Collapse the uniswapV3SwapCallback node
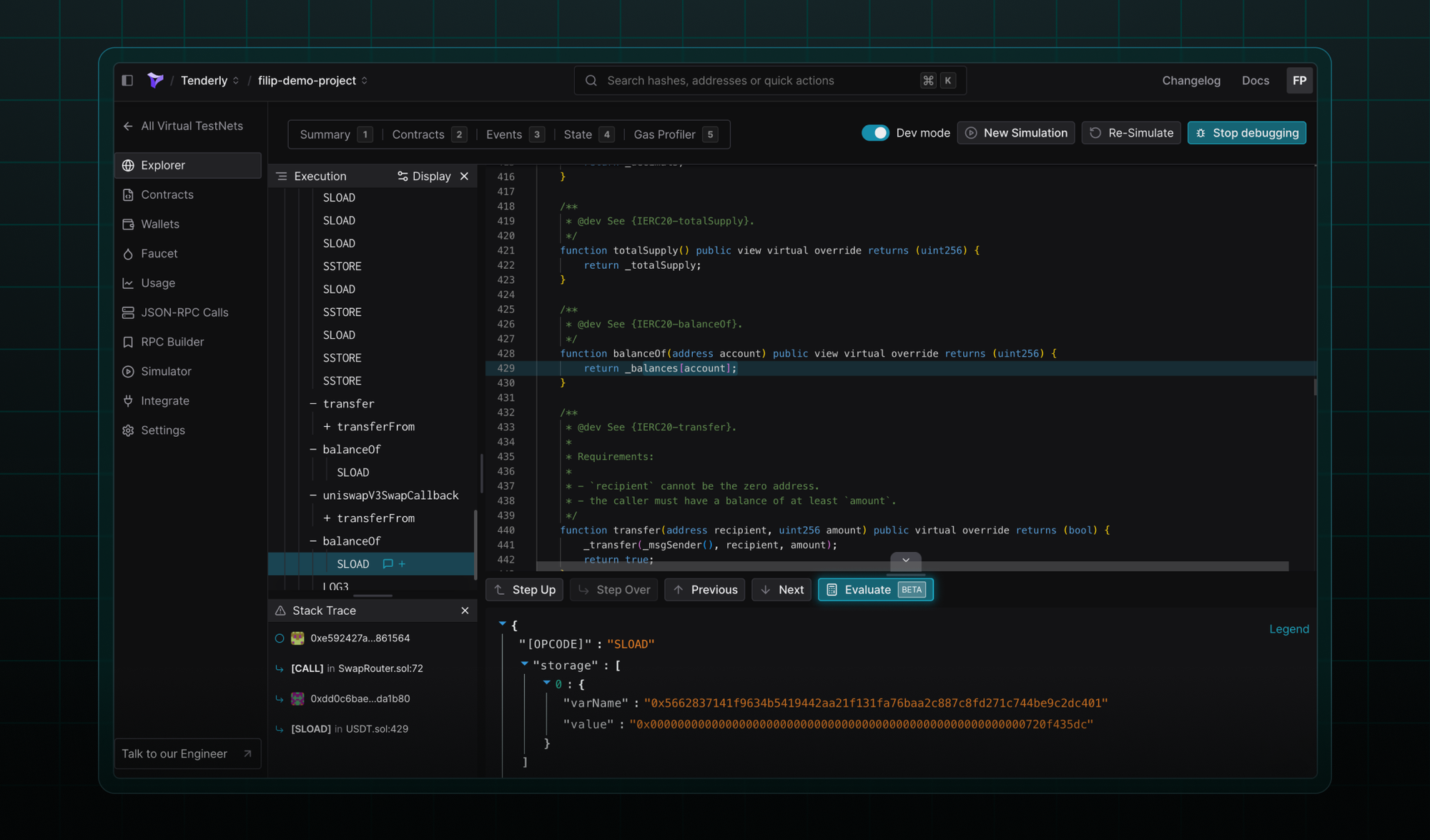1430x840 pixels. (x=313, y=495)
